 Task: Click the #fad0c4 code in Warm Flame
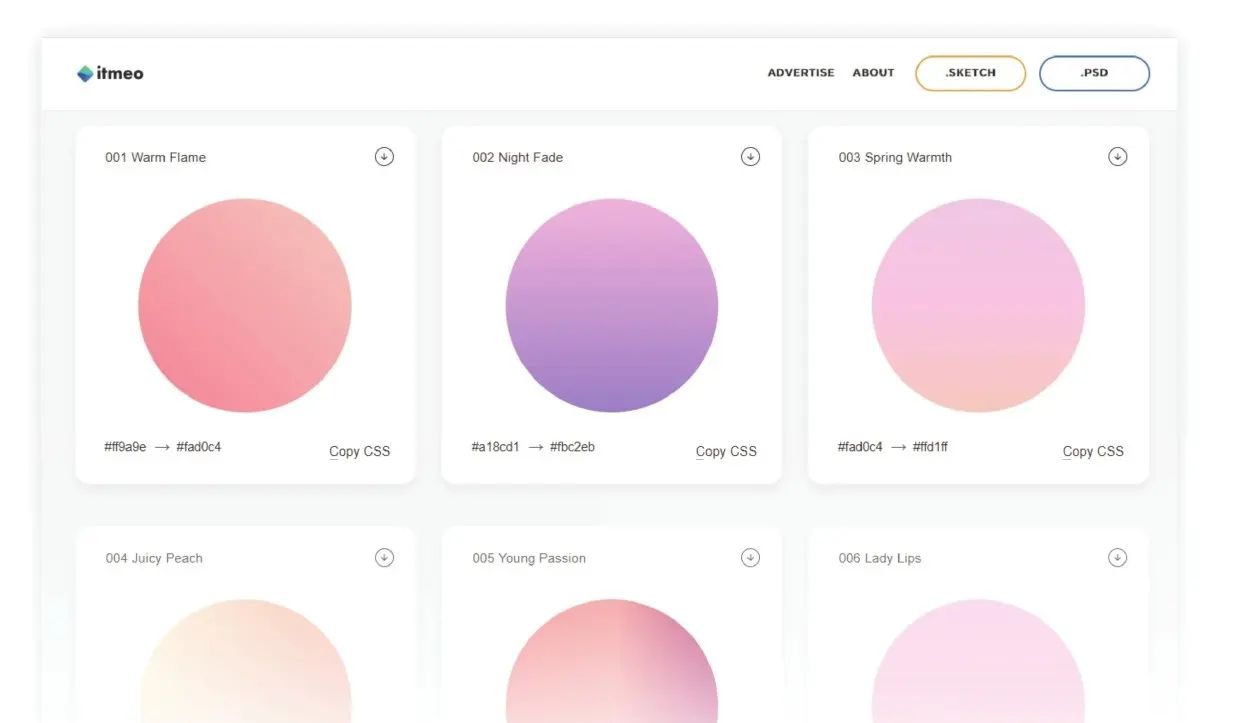coord(199,447)
